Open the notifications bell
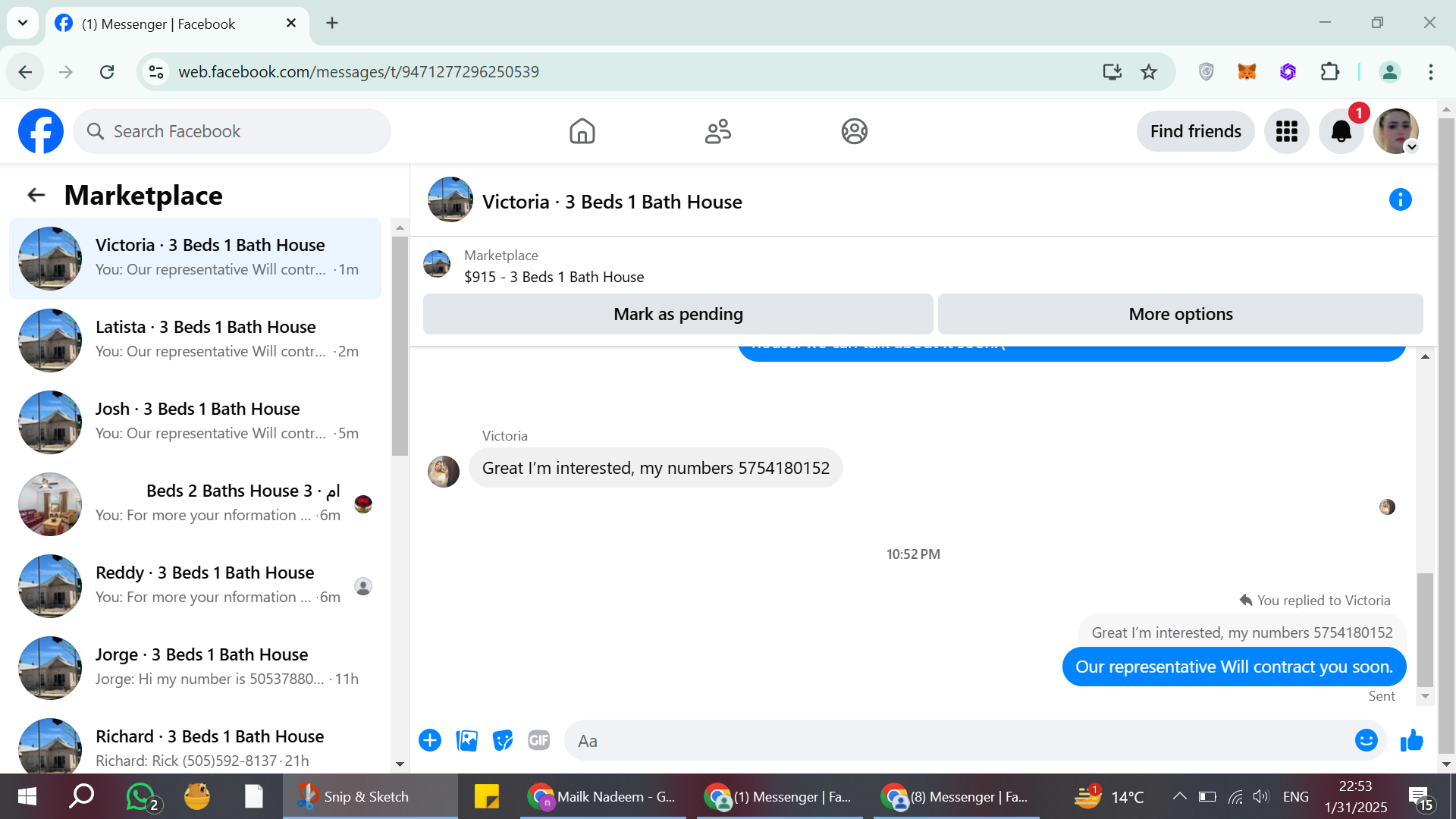 [x=1341, y=131]
